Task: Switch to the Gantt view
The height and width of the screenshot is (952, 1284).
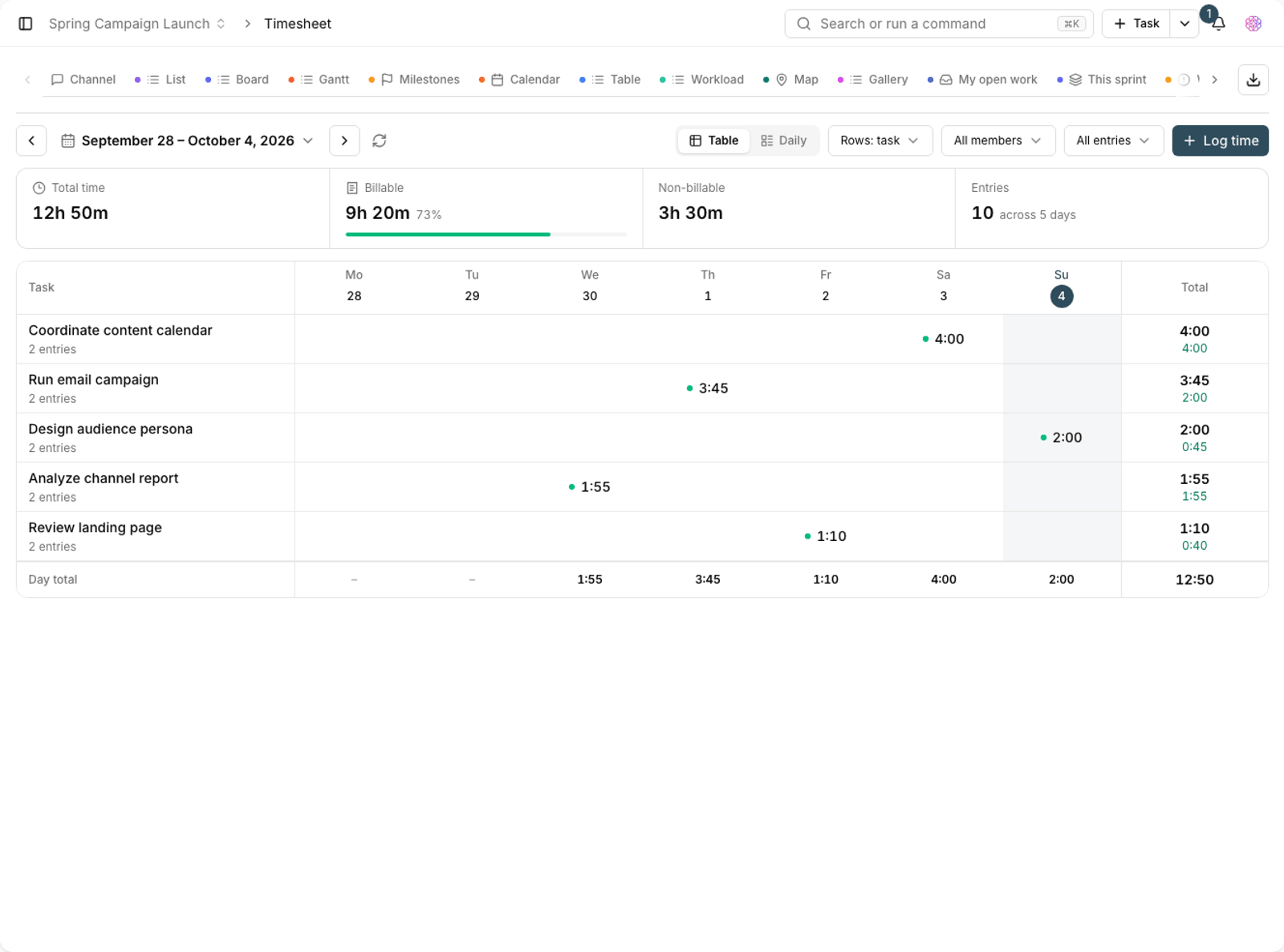Action: coord(319,79)
